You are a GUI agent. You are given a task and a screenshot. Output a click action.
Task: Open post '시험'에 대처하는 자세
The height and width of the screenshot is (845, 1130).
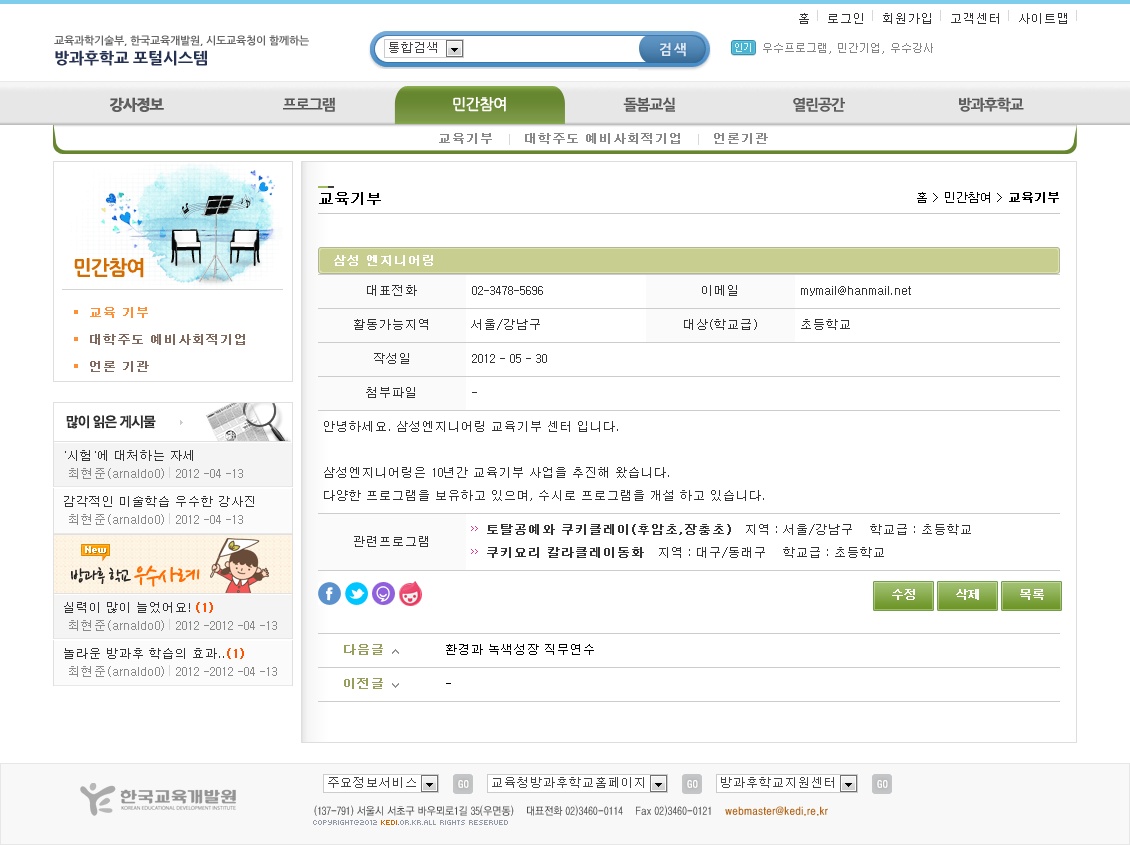pyautogui.click(x=128, y=455)
